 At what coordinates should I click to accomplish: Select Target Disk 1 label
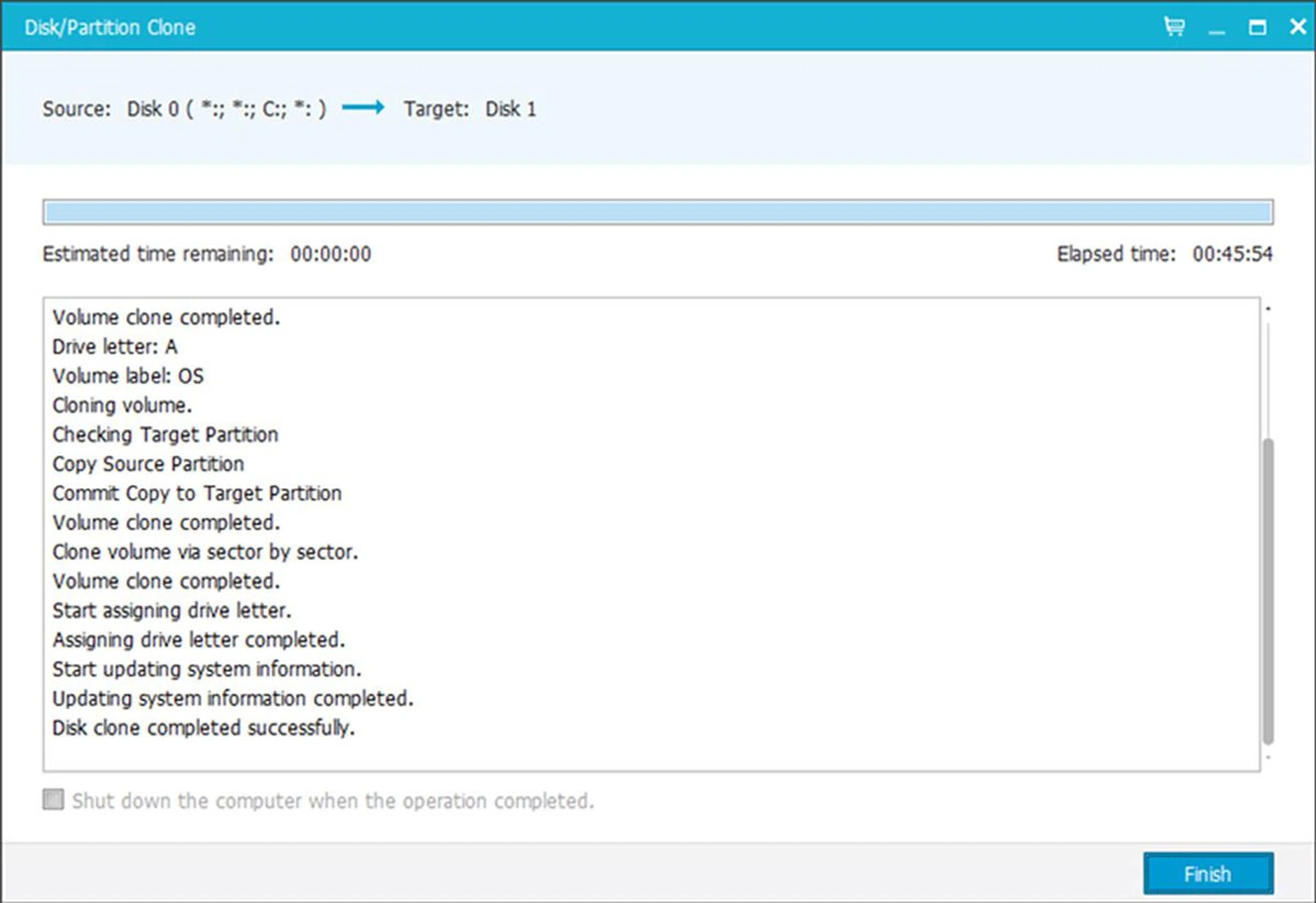(x=511, y=108)
